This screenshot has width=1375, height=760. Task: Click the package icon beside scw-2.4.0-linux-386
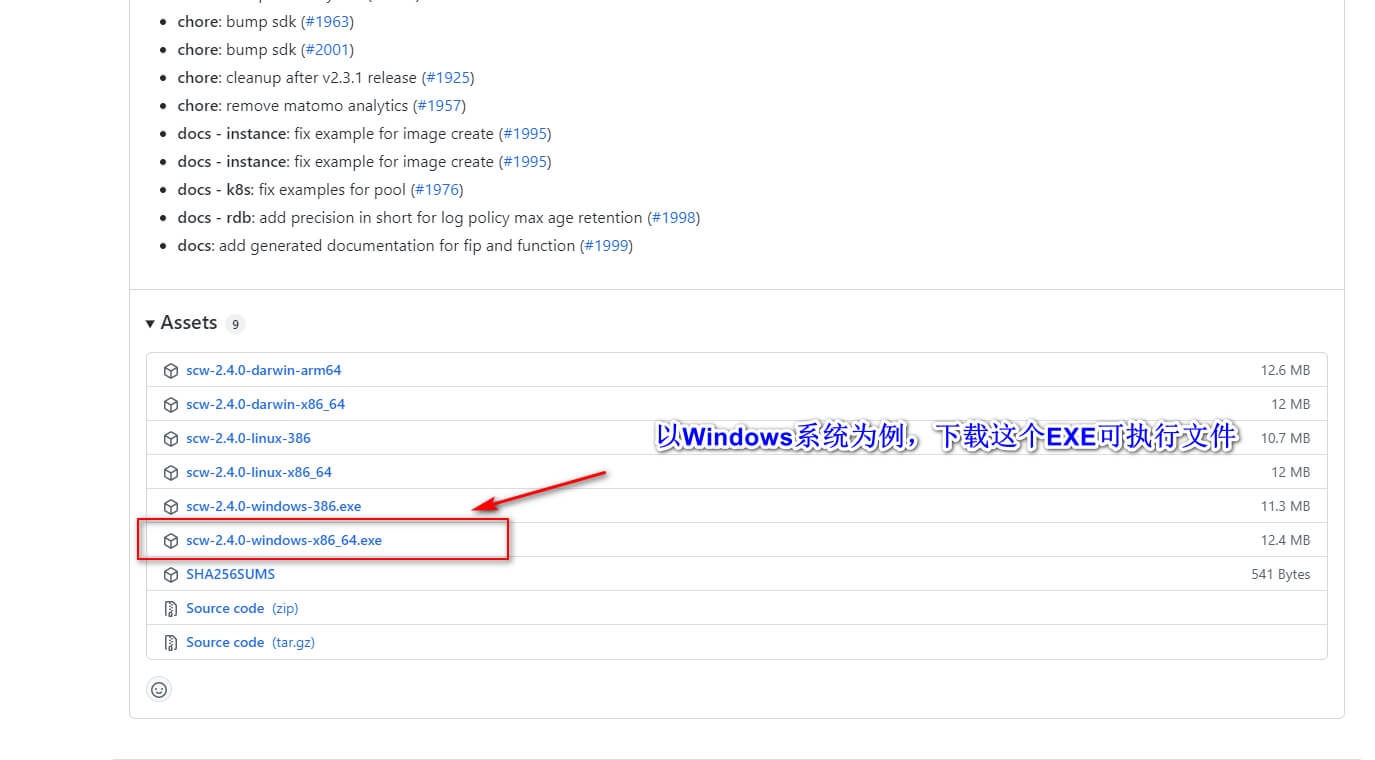tap(171, 439)
